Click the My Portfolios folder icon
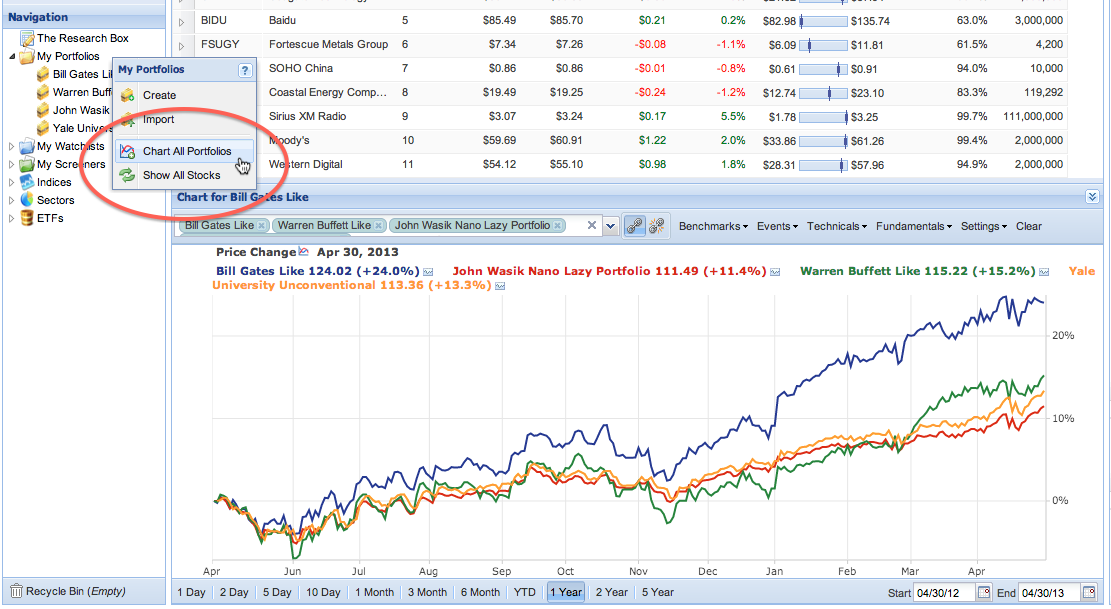 (x=27, y=57)
